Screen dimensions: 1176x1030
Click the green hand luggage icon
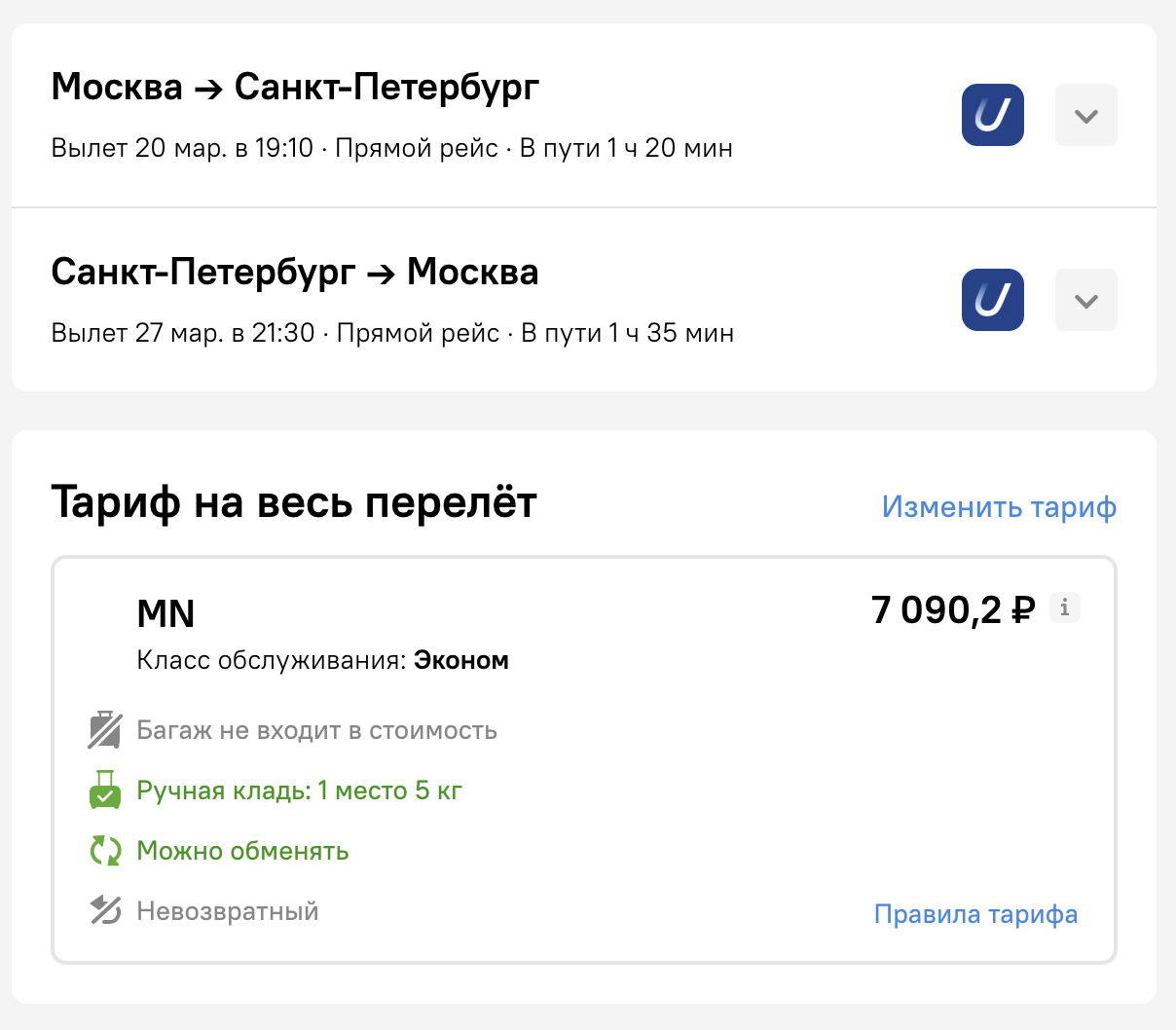[105, 791]
